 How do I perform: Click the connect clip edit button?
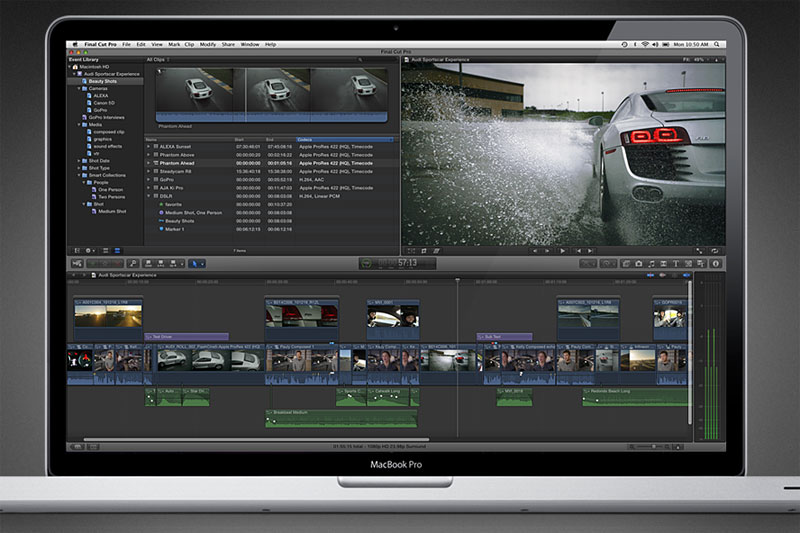click(148, 264)
